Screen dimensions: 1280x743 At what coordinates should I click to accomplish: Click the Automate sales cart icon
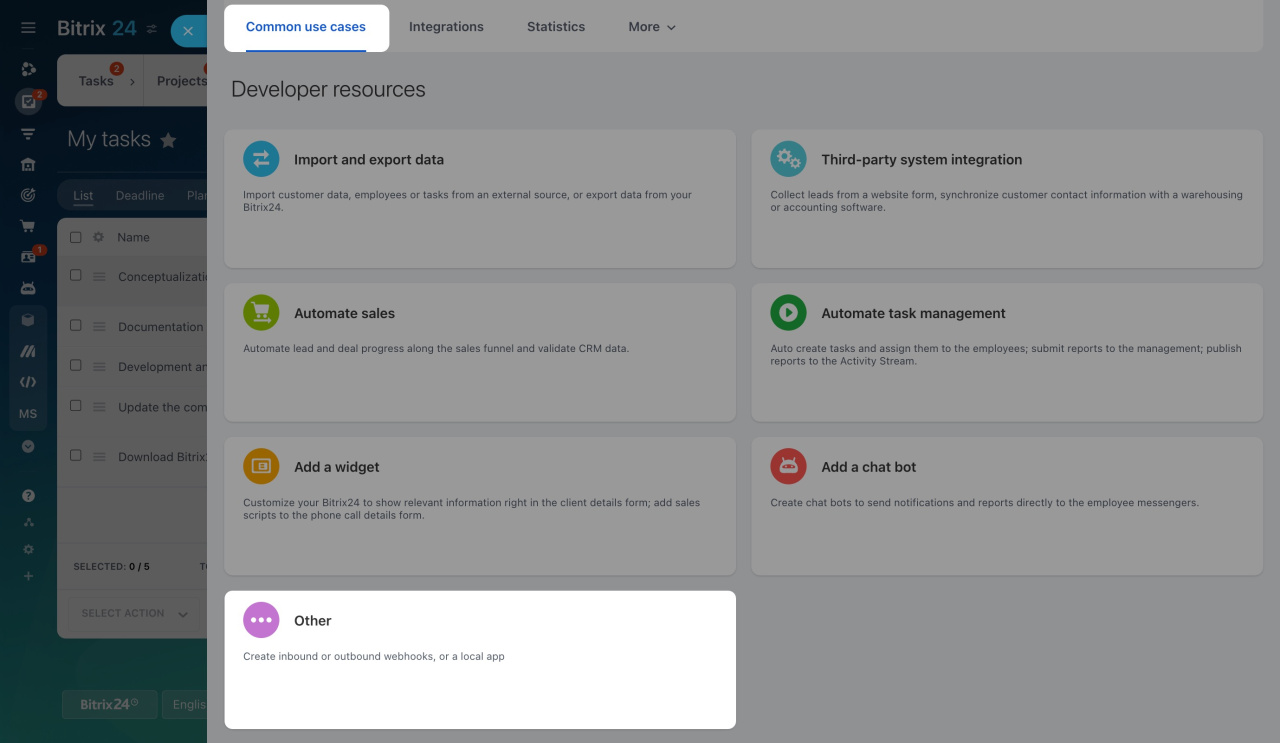coord(261,313)
